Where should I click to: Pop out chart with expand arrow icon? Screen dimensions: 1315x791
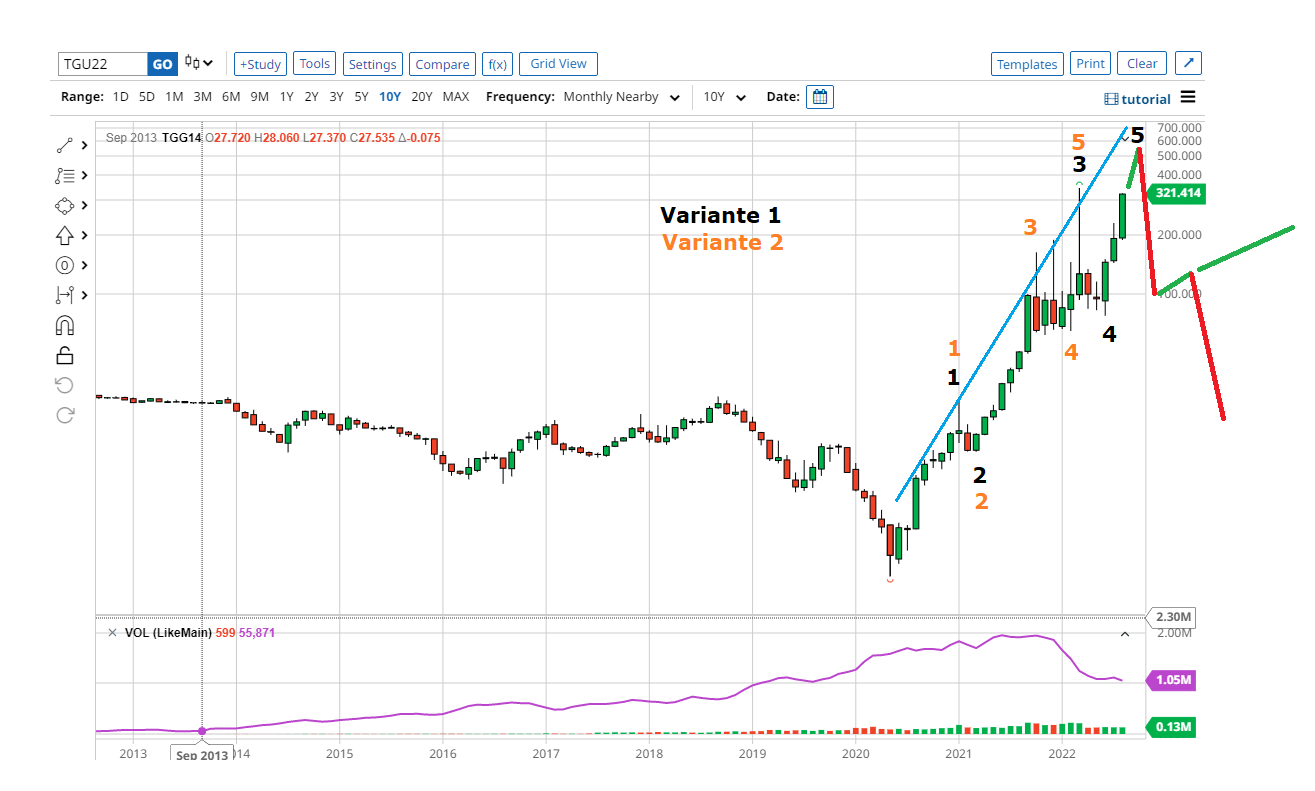1188,63
